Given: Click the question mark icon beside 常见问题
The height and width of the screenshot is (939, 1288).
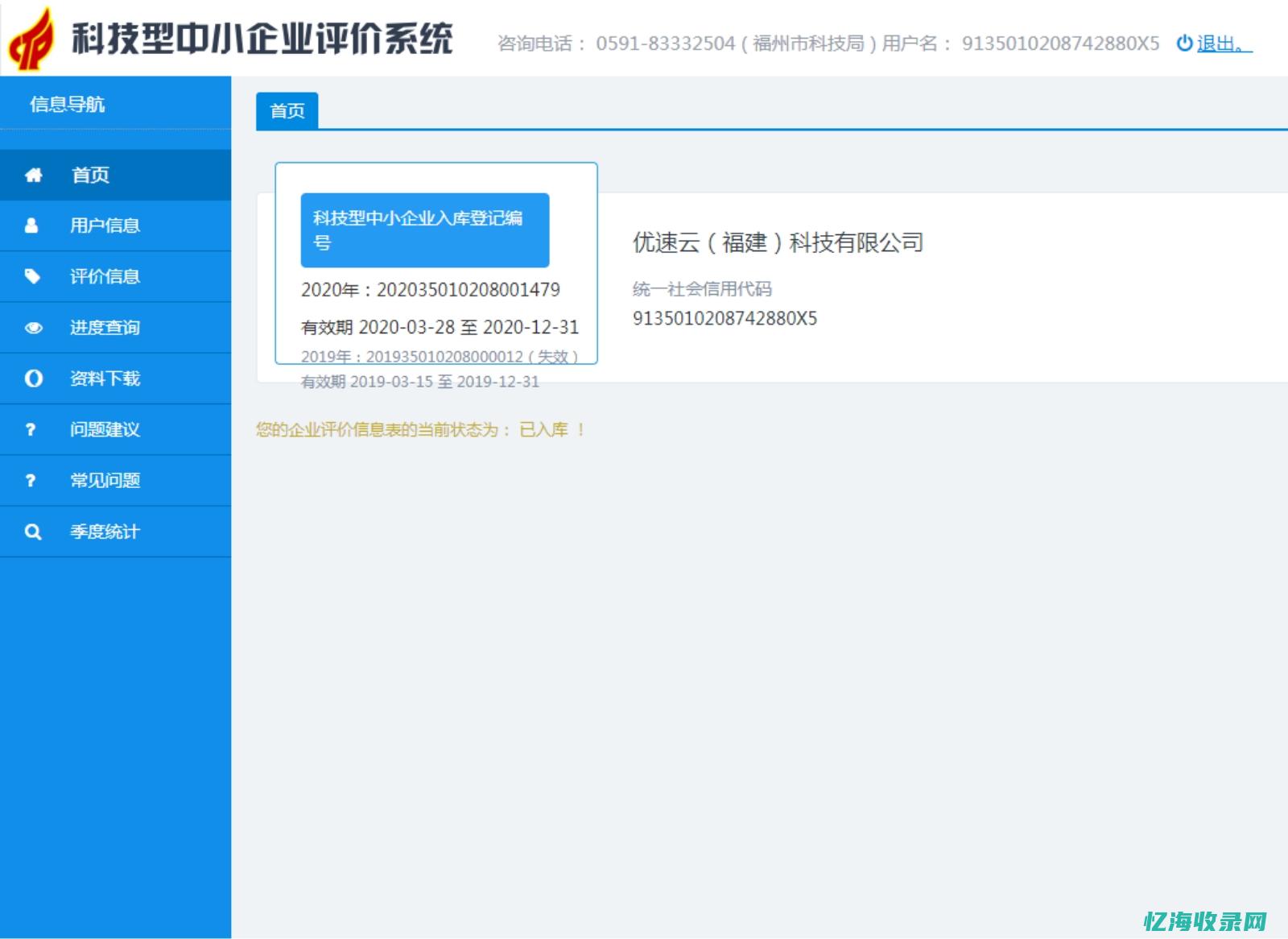Looking at the screenshot, I should tap(31, 480).
